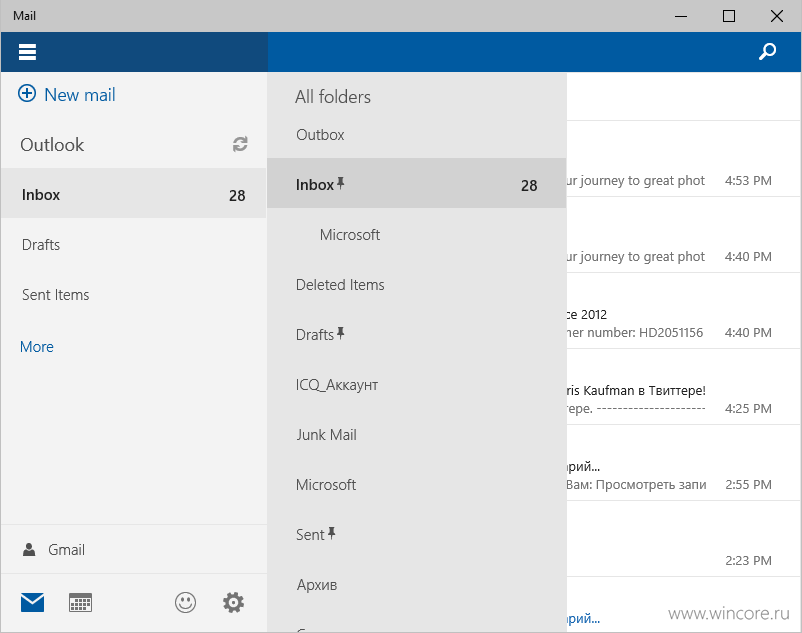Unpin Sent using its pin icon

click(x=331, y=533)
